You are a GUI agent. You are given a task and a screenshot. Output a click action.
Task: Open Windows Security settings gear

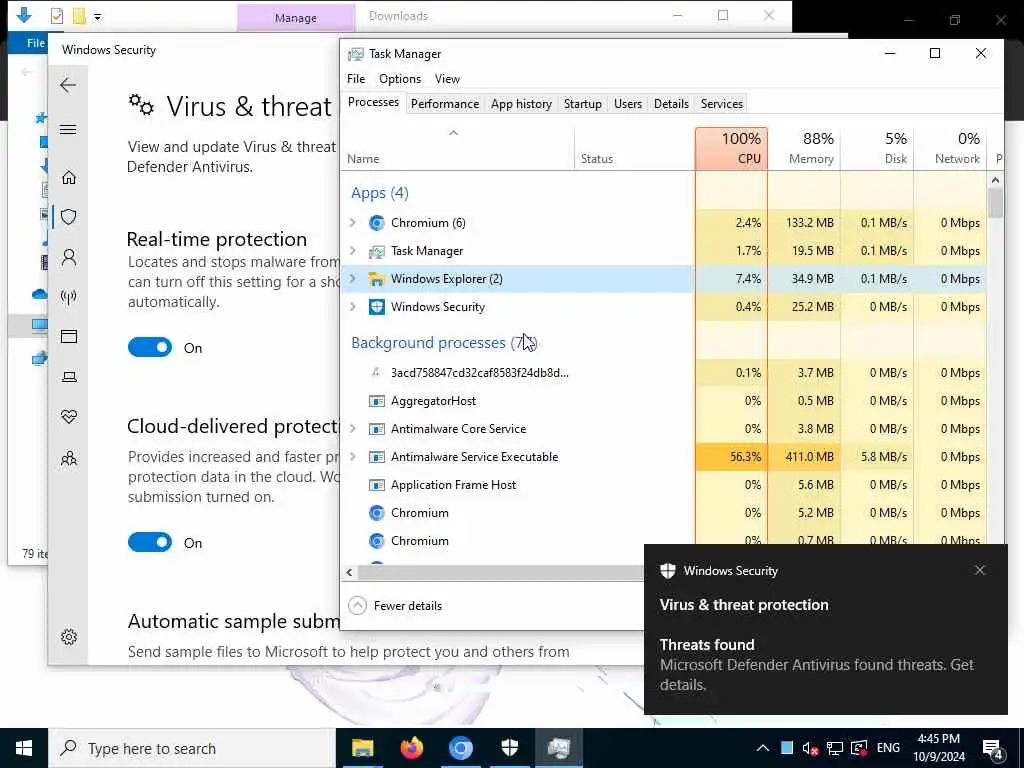(69, 637)
